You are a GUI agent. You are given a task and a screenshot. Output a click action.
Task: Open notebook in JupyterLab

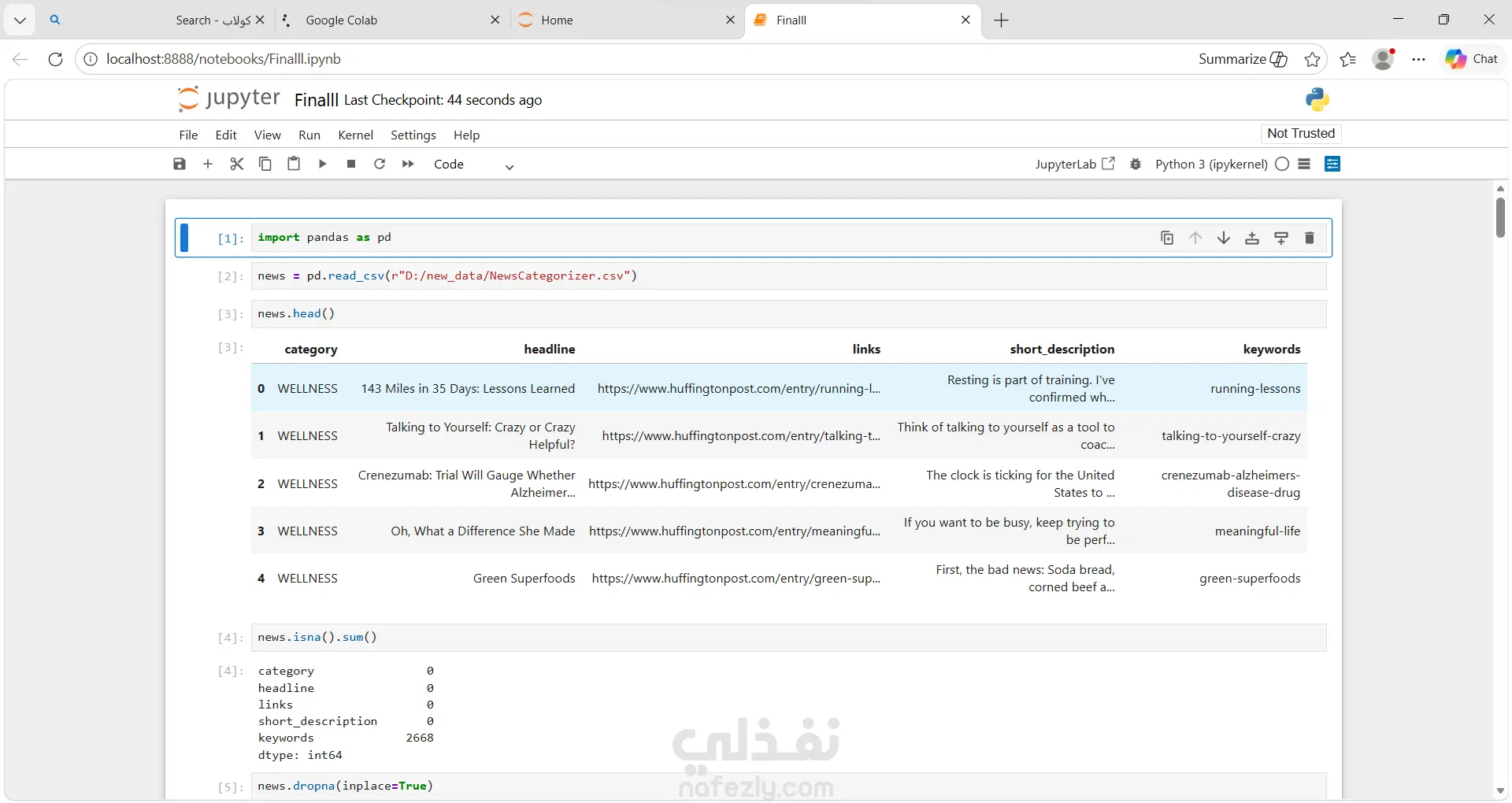[1075, 164]
